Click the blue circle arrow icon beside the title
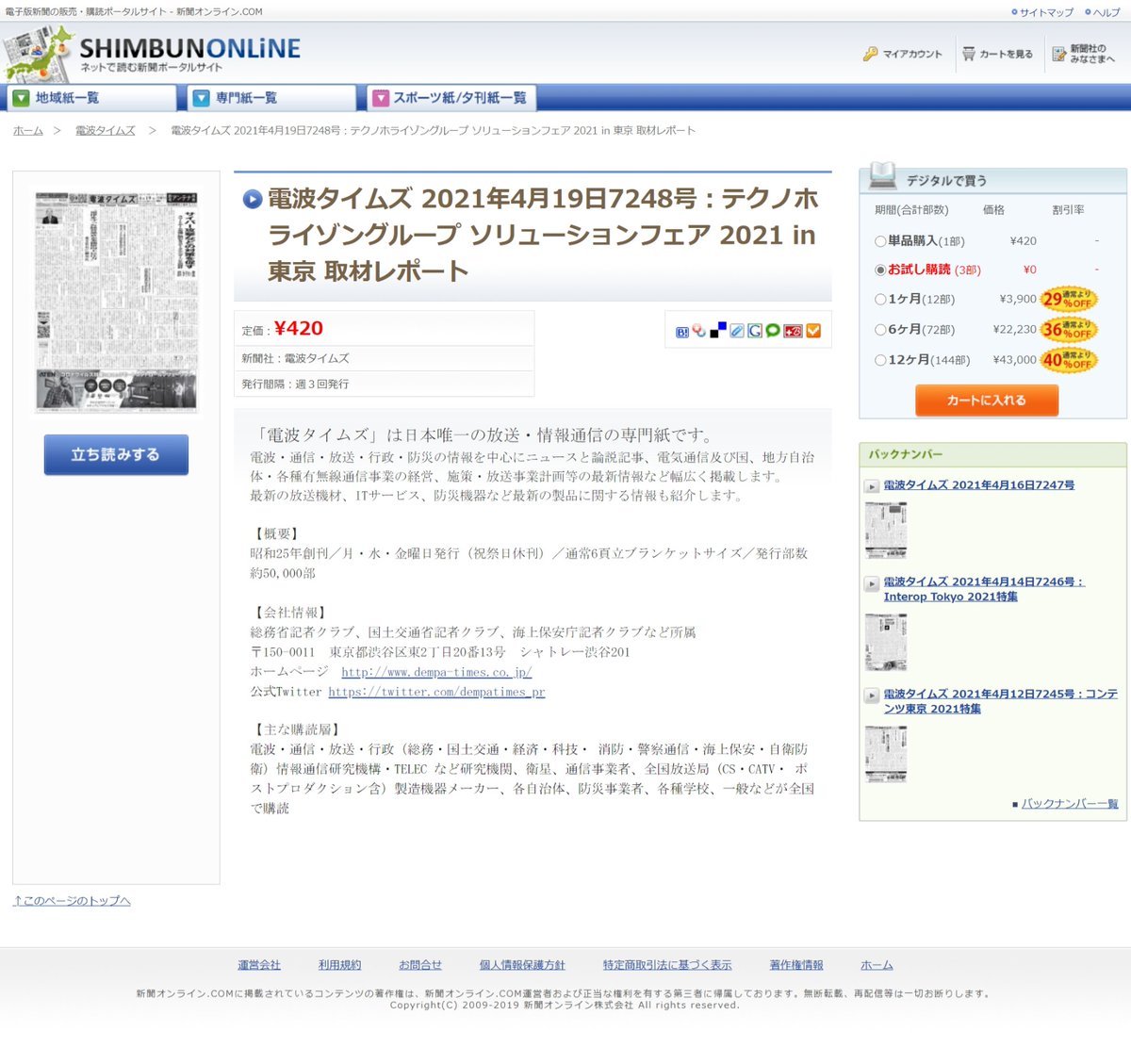This screenshot has height=1064, width=1131. (252, 199)
